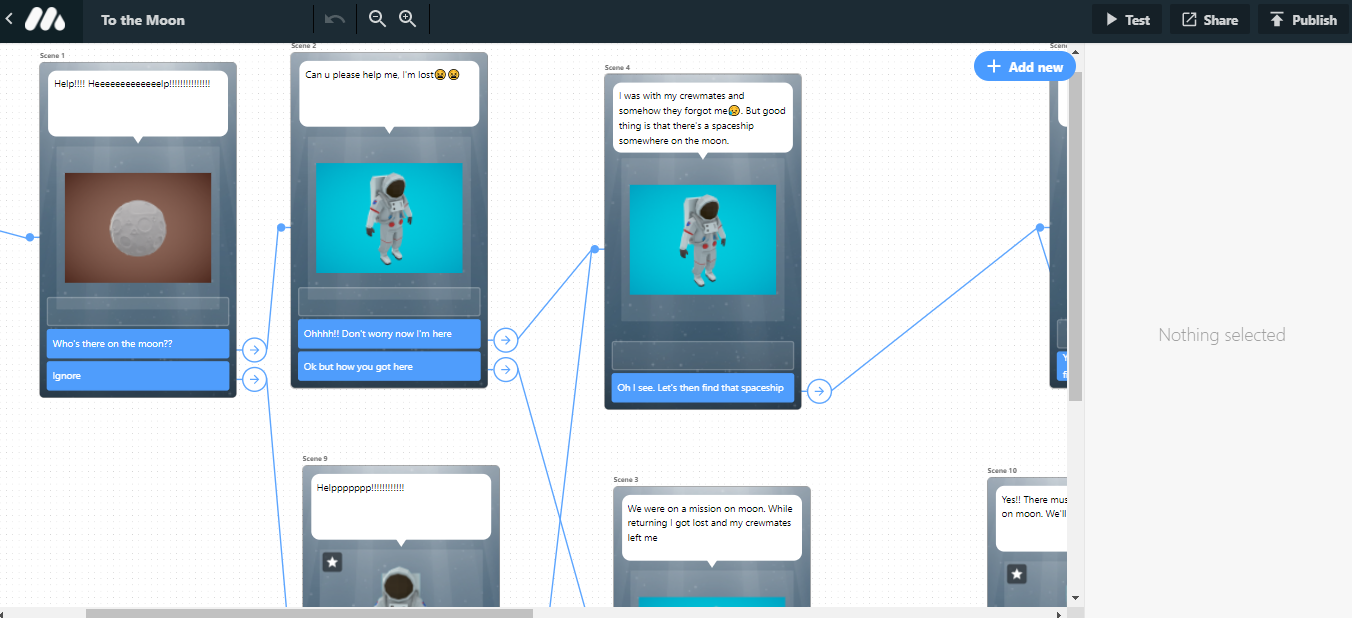Image resolution: width=1352 pixels, height=618 pixels.
Task: Click the star icon in Scene 10
Action: 1017,574
